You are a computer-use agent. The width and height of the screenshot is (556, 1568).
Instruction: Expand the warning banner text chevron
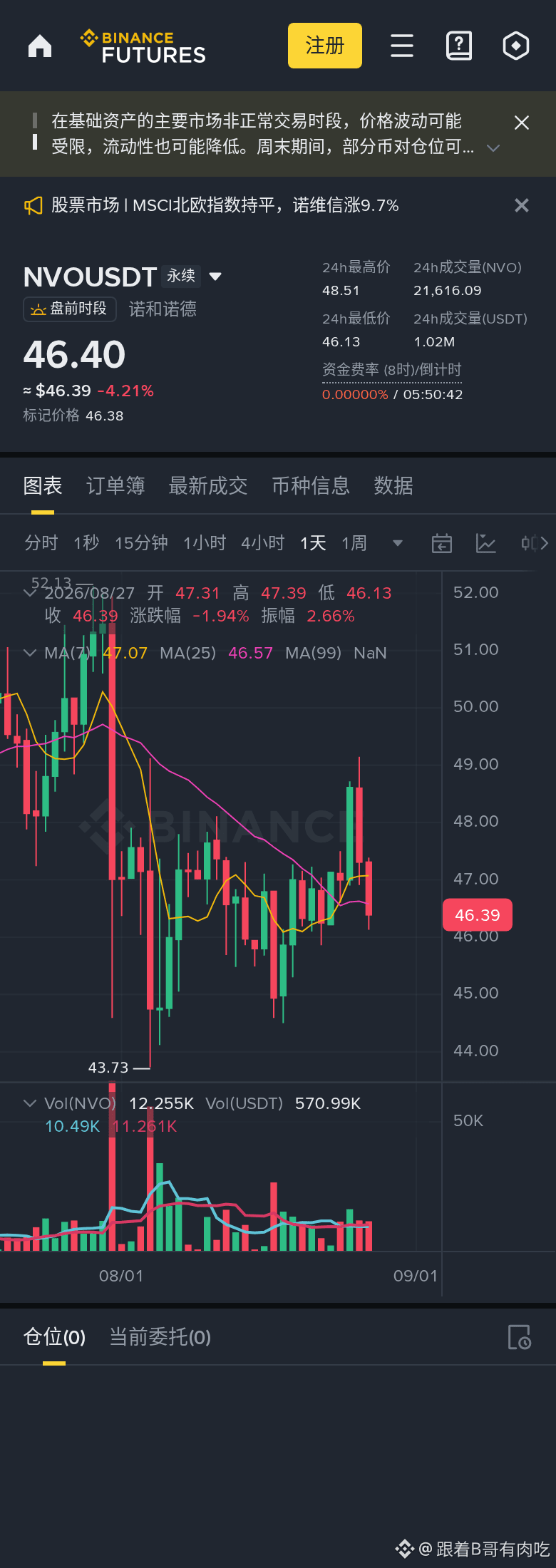coord(493,148)
